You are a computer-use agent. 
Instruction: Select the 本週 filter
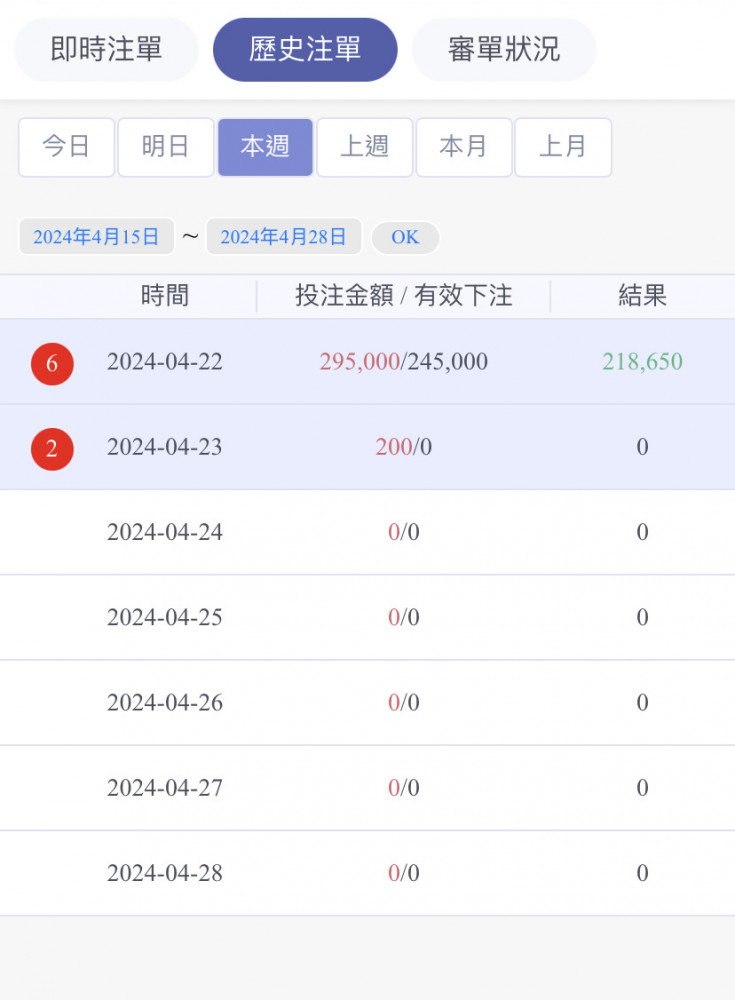(265, 147)
